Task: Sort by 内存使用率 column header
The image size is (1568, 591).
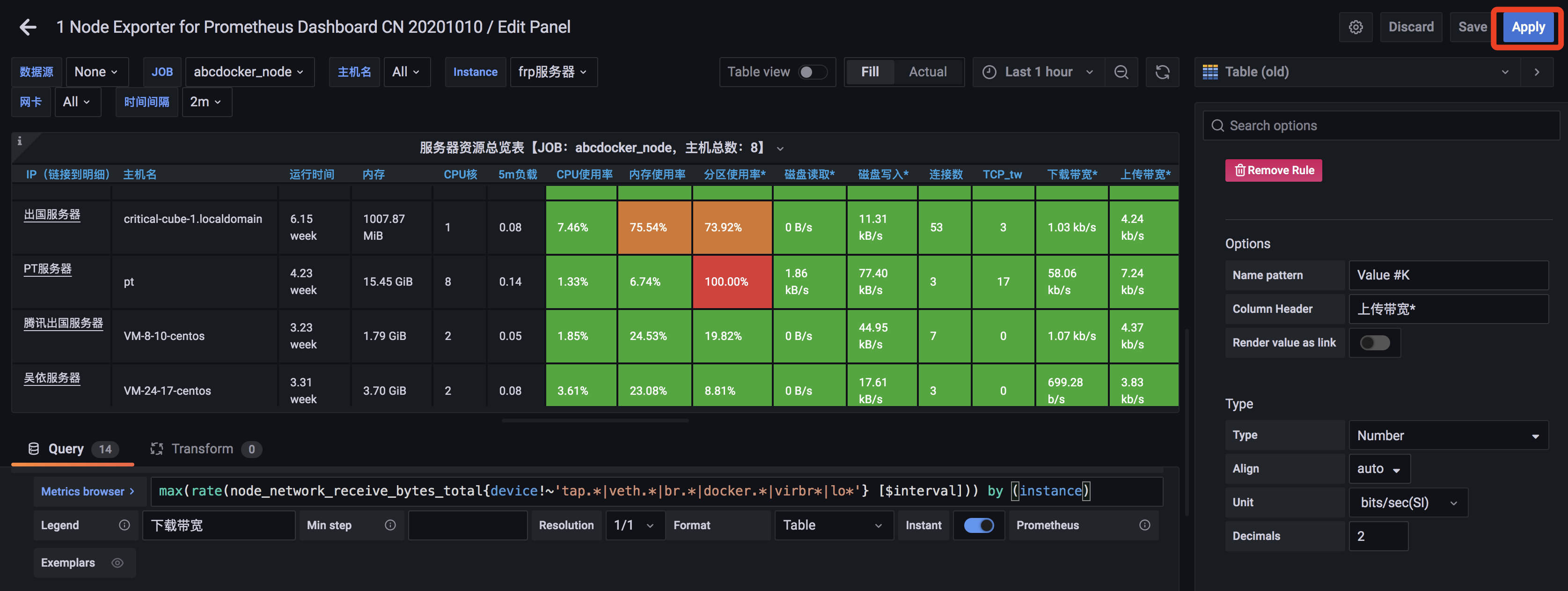Action: point(657,174)
